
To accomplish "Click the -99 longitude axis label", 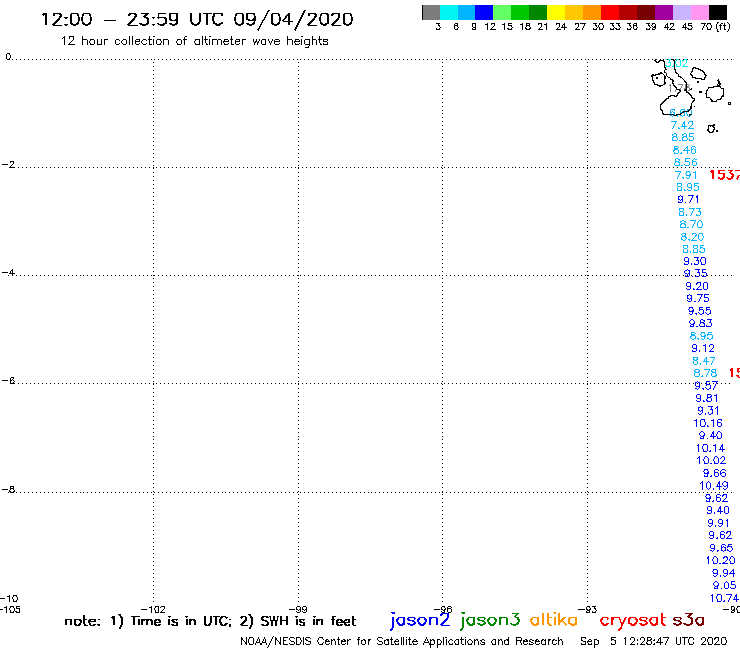I will (x=298, y=609).
